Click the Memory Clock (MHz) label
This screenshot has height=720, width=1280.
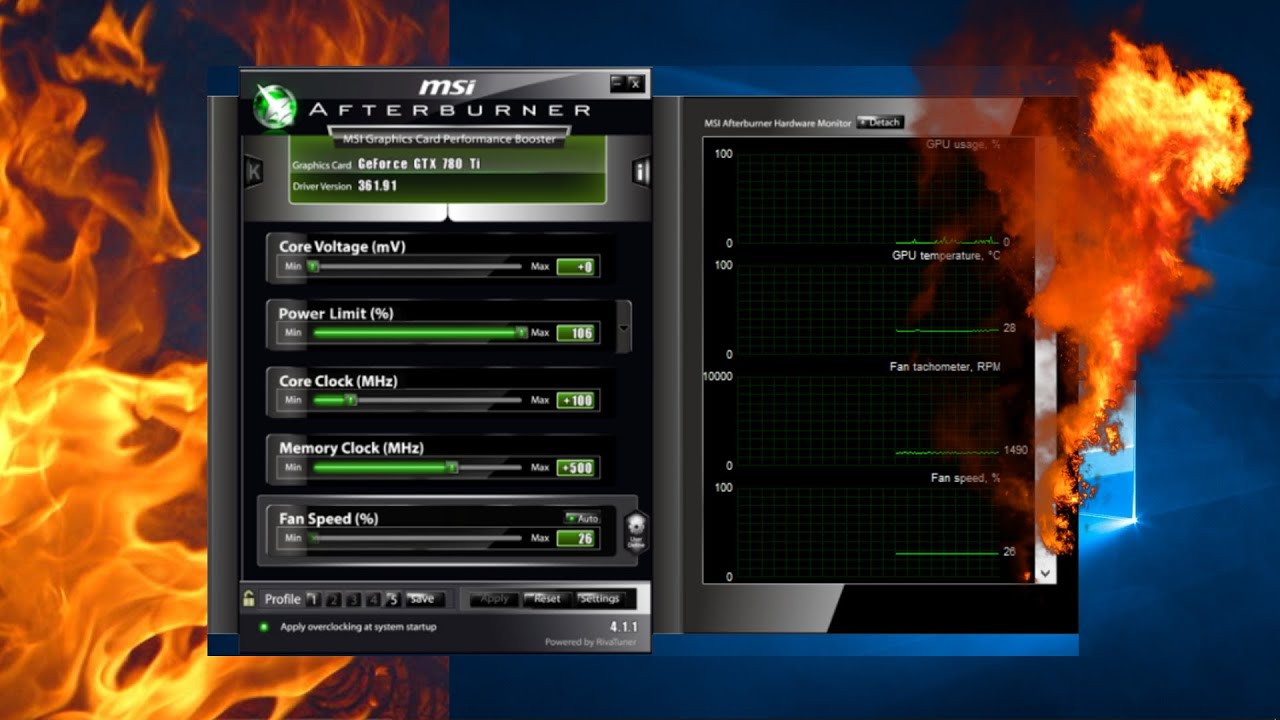[x=351, y=448]
